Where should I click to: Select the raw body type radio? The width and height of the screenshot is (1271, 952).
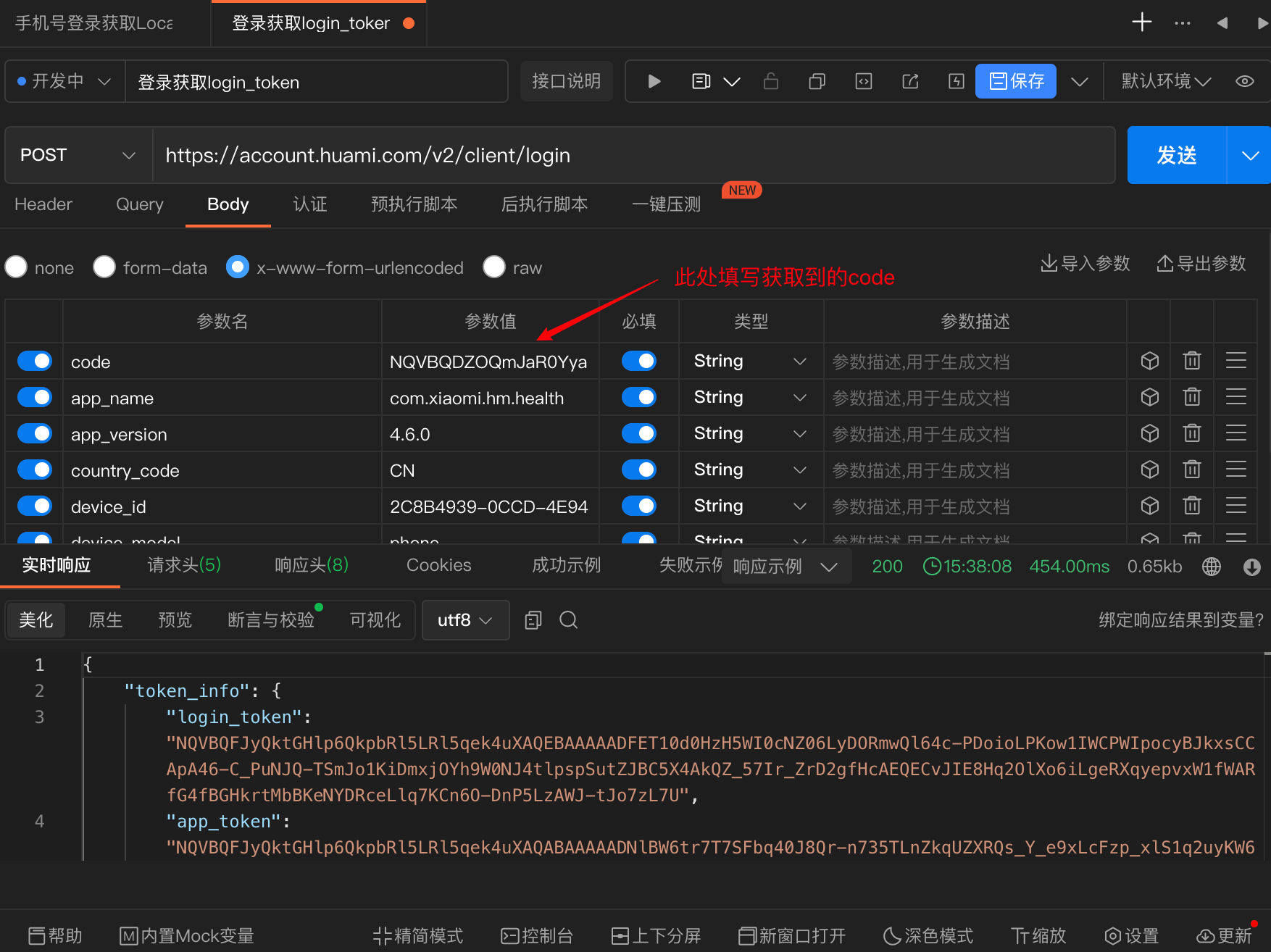[494, 267]
